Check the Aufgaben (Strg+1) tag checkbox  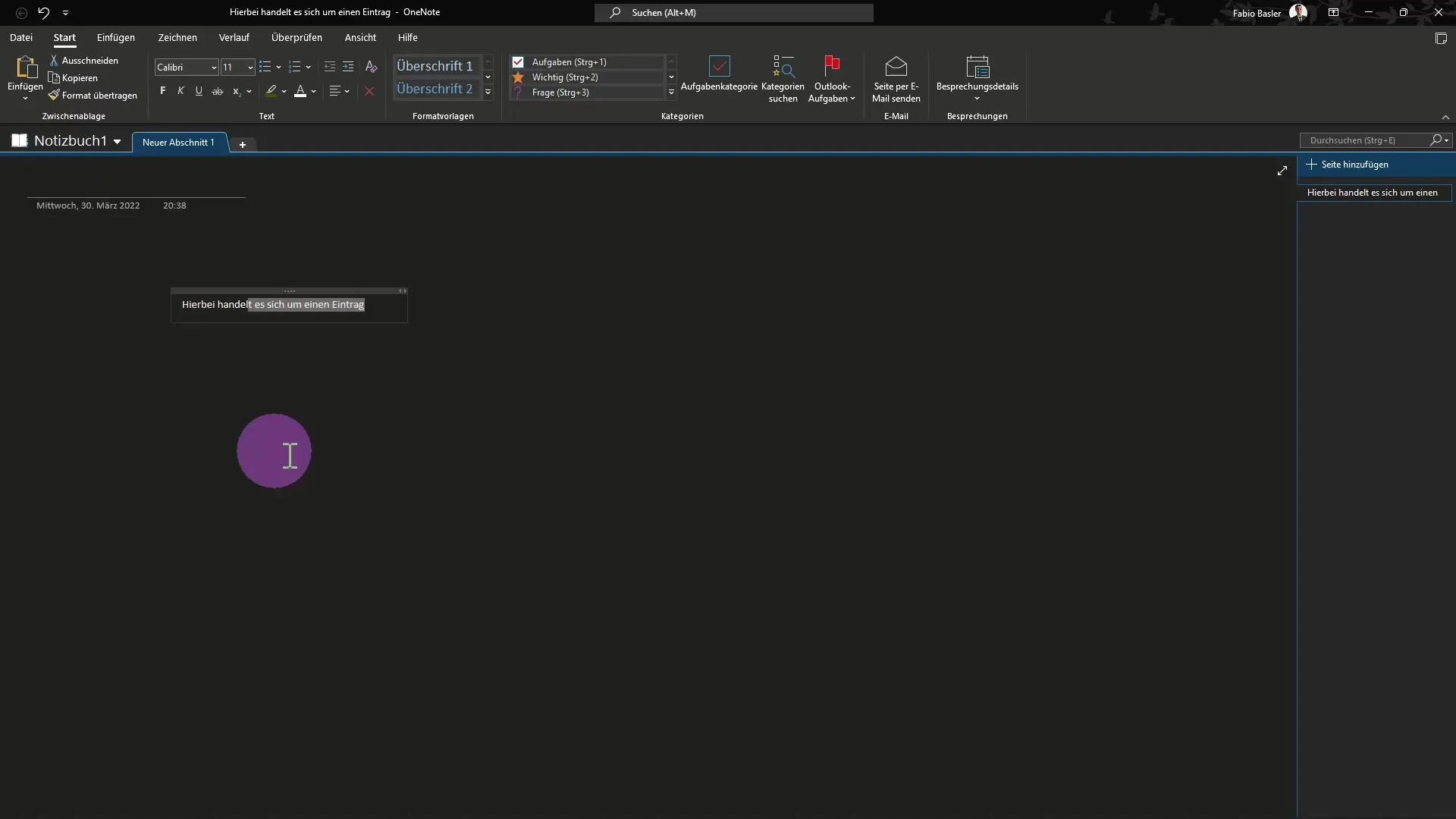pyautogui.click(x=518, y=62)
